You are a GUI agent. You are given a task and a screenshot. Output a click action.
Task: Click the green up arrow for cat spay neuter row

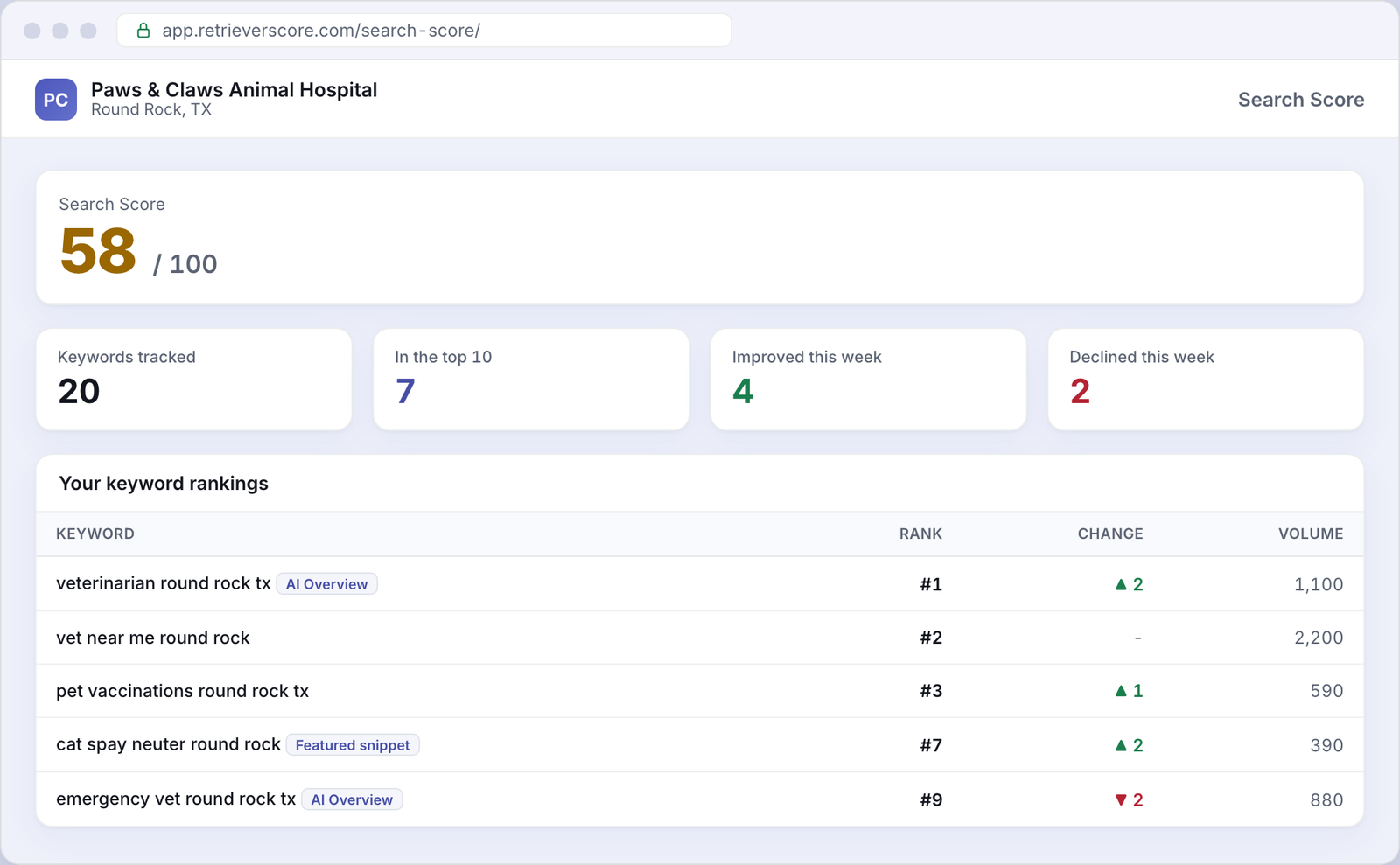[x=1121, y=745]
